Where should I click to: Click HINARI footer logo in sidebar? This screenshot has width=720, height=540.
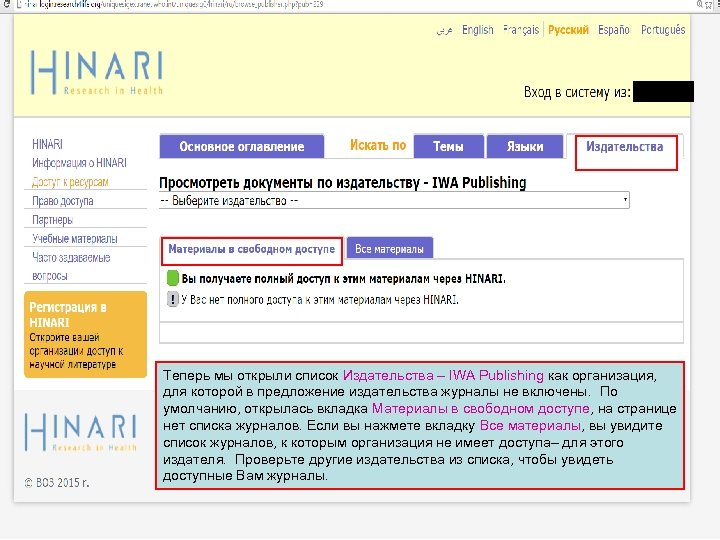point(81,432)
